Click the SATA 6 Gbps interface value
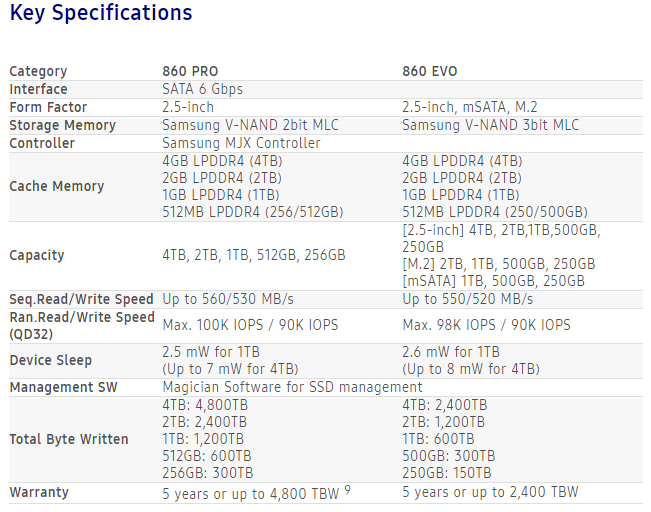The image size is (651, 512). pos(203,89)
